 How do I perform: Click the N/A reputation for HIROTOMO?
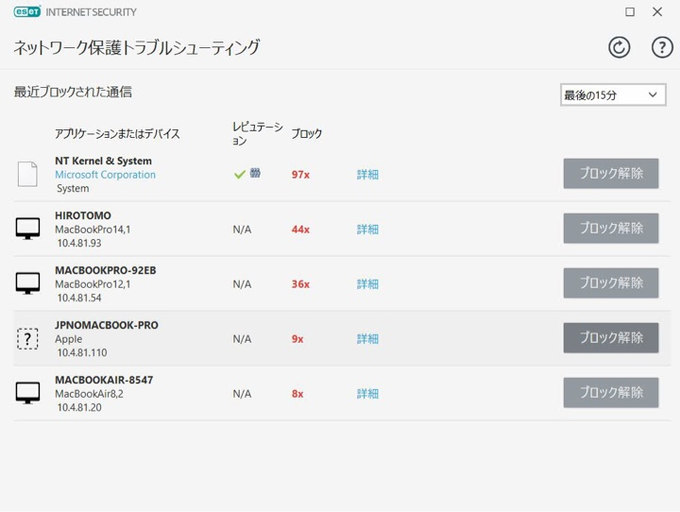pos(242,229)
